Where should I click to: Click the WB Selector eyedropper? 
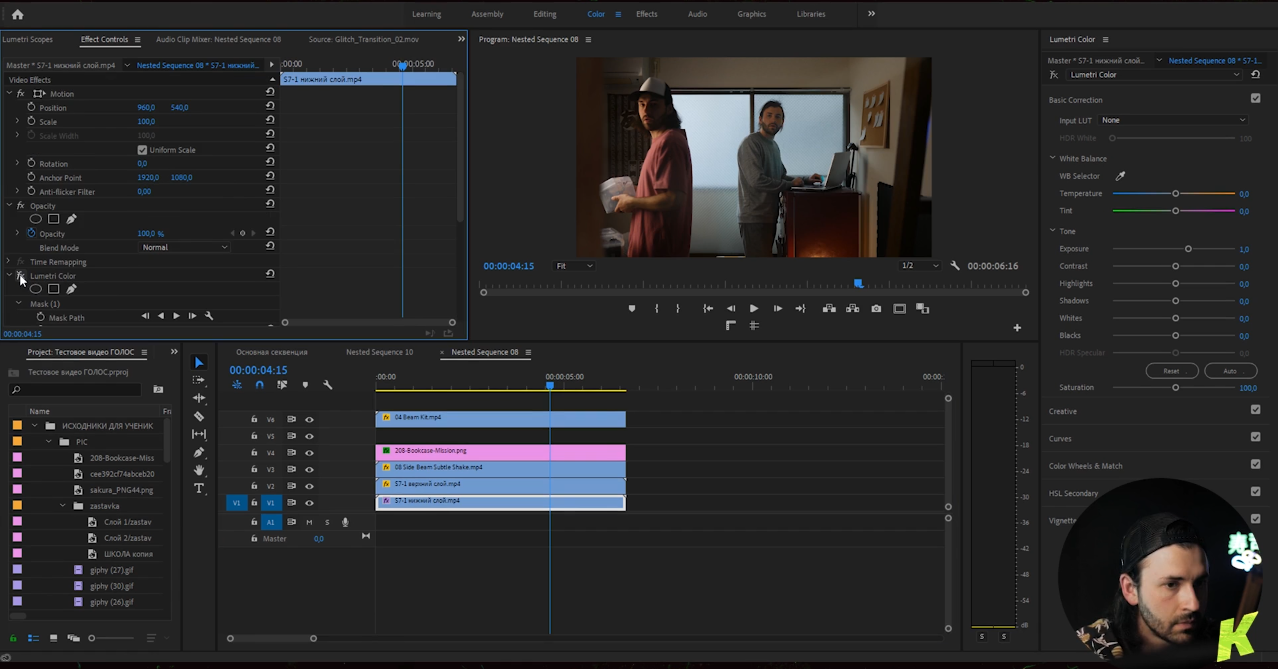click(x=1120, y=176)
